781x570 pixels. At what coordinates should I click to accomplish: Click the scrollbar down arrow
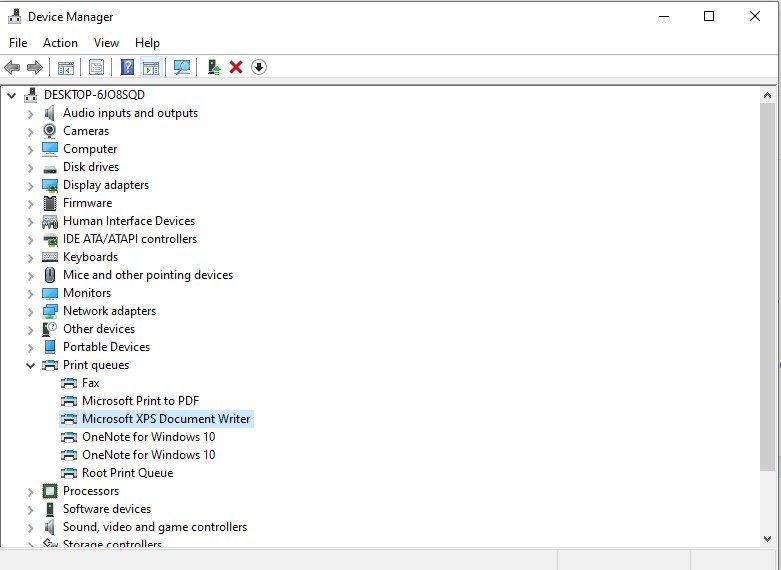click(x=767, y=539)
